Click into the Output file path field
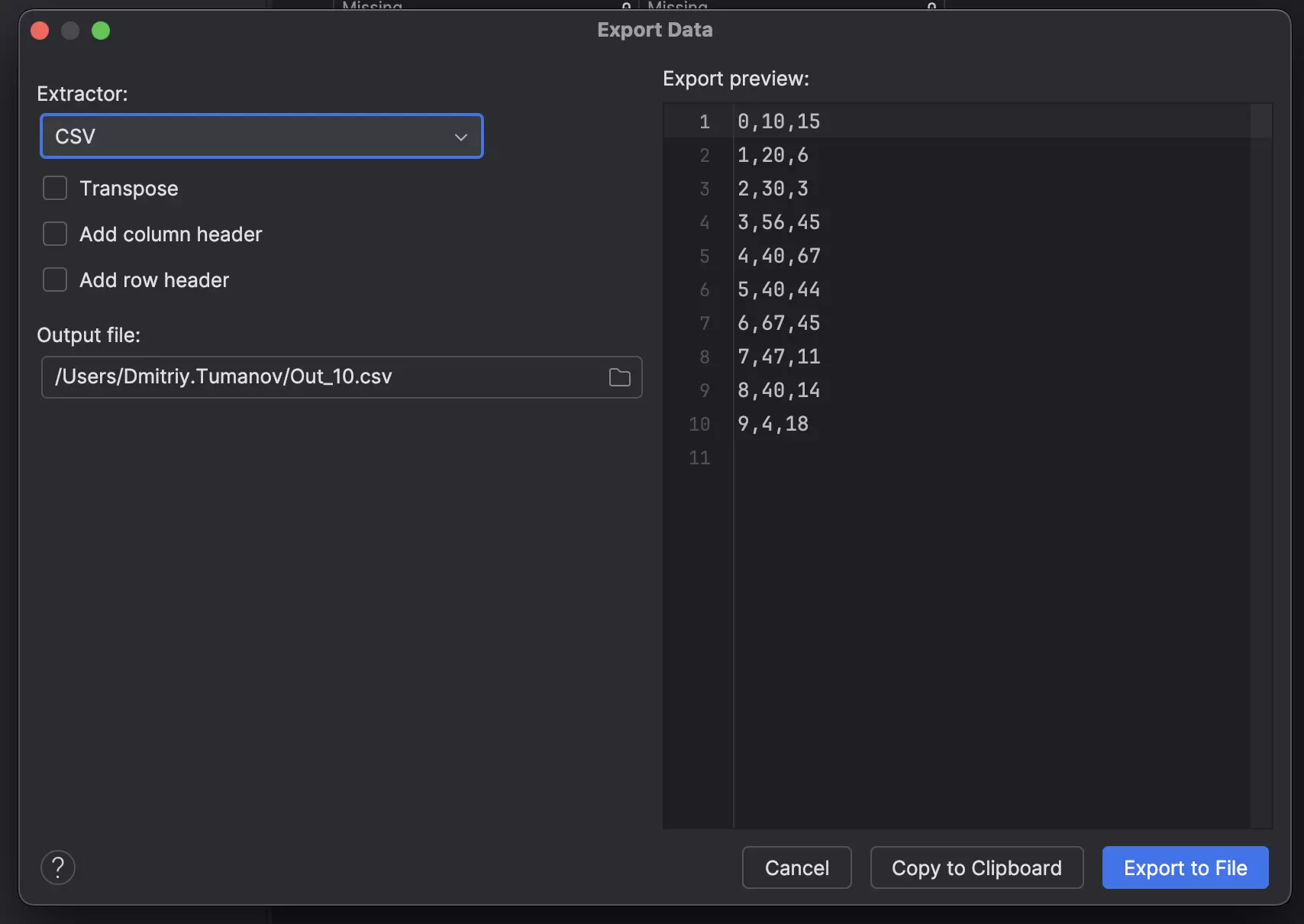 pyautogui.click(x=321, y=377)
